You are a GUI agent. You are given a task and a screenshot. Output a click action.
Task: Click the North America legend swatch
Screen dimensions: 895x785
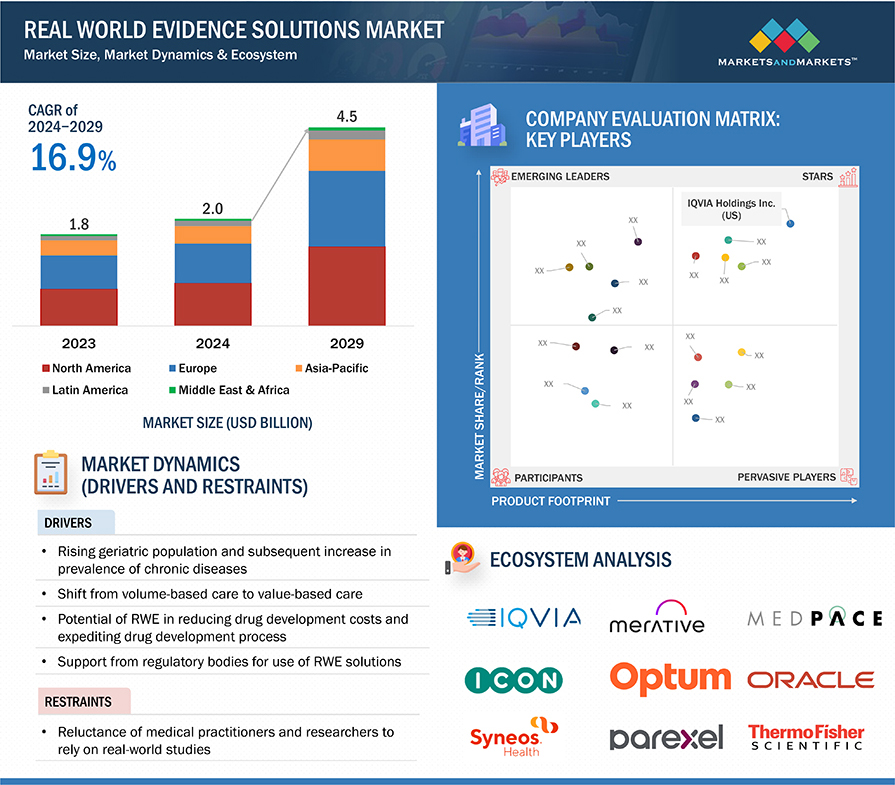(46, 369)
